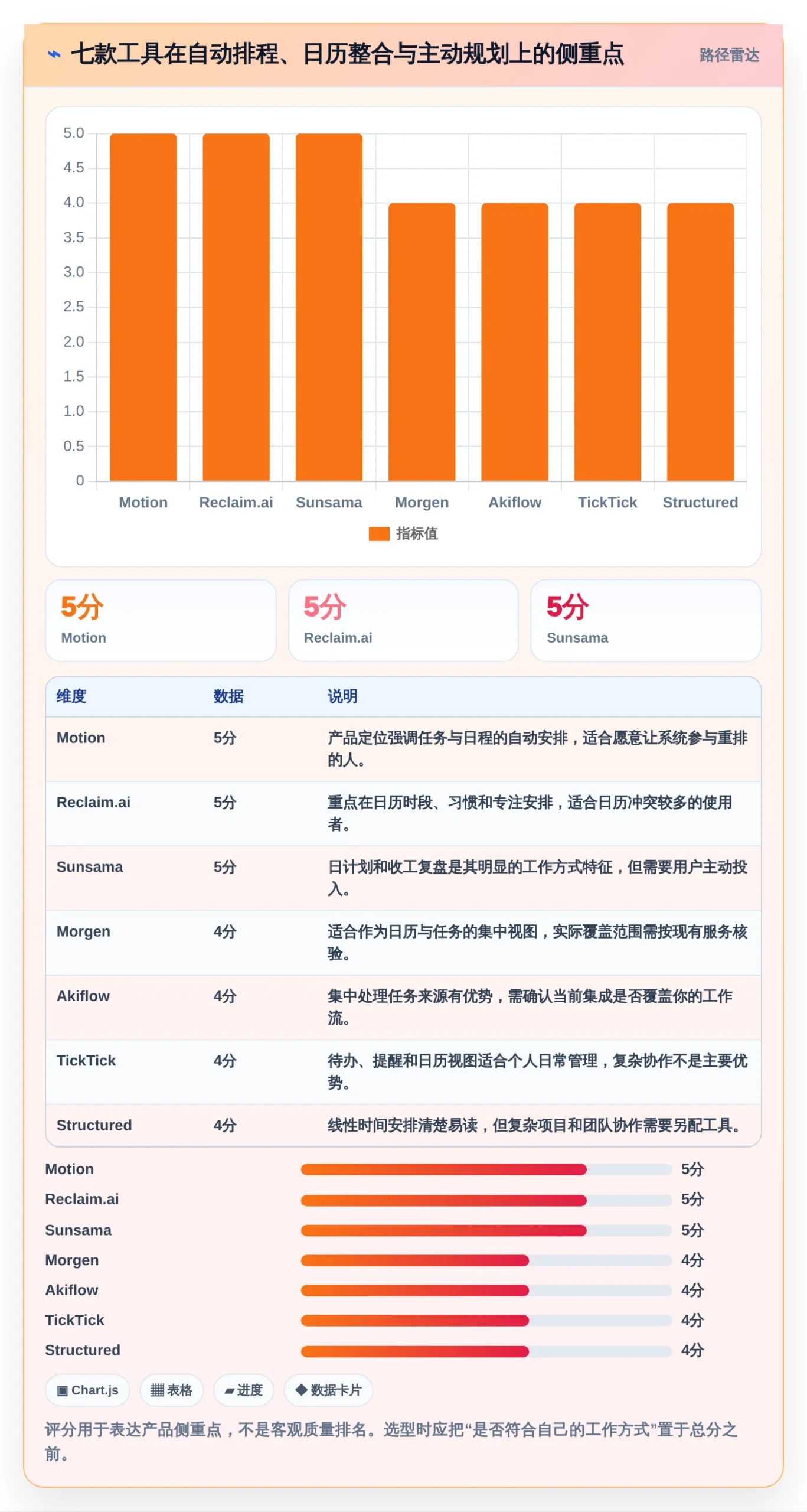Click the 维度 column header
The width and height of the screenshot is (807, 1512).
[x=71, y=696]
